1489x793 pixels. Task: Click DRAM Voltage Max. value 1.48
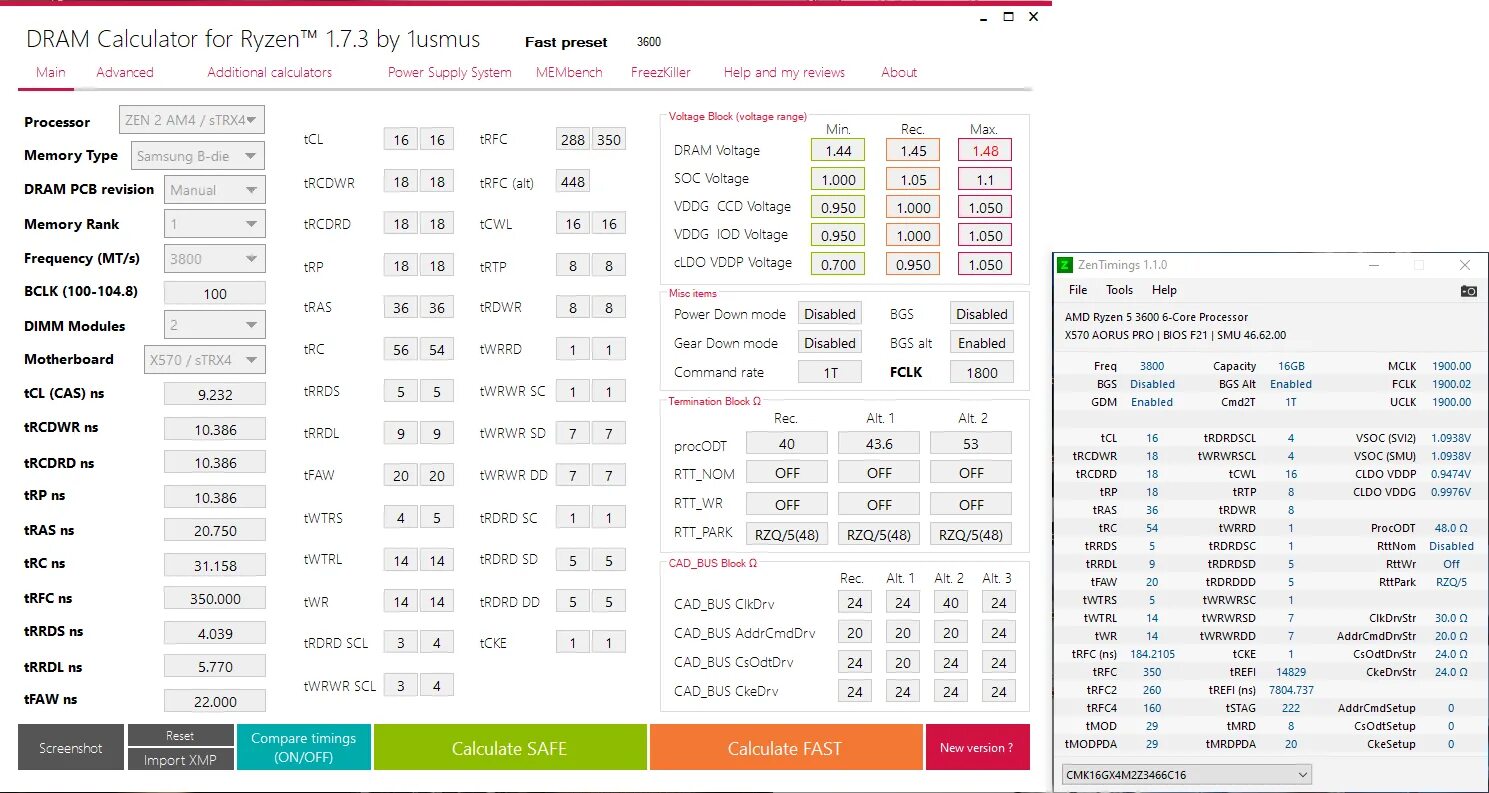(x=985, y=150)
